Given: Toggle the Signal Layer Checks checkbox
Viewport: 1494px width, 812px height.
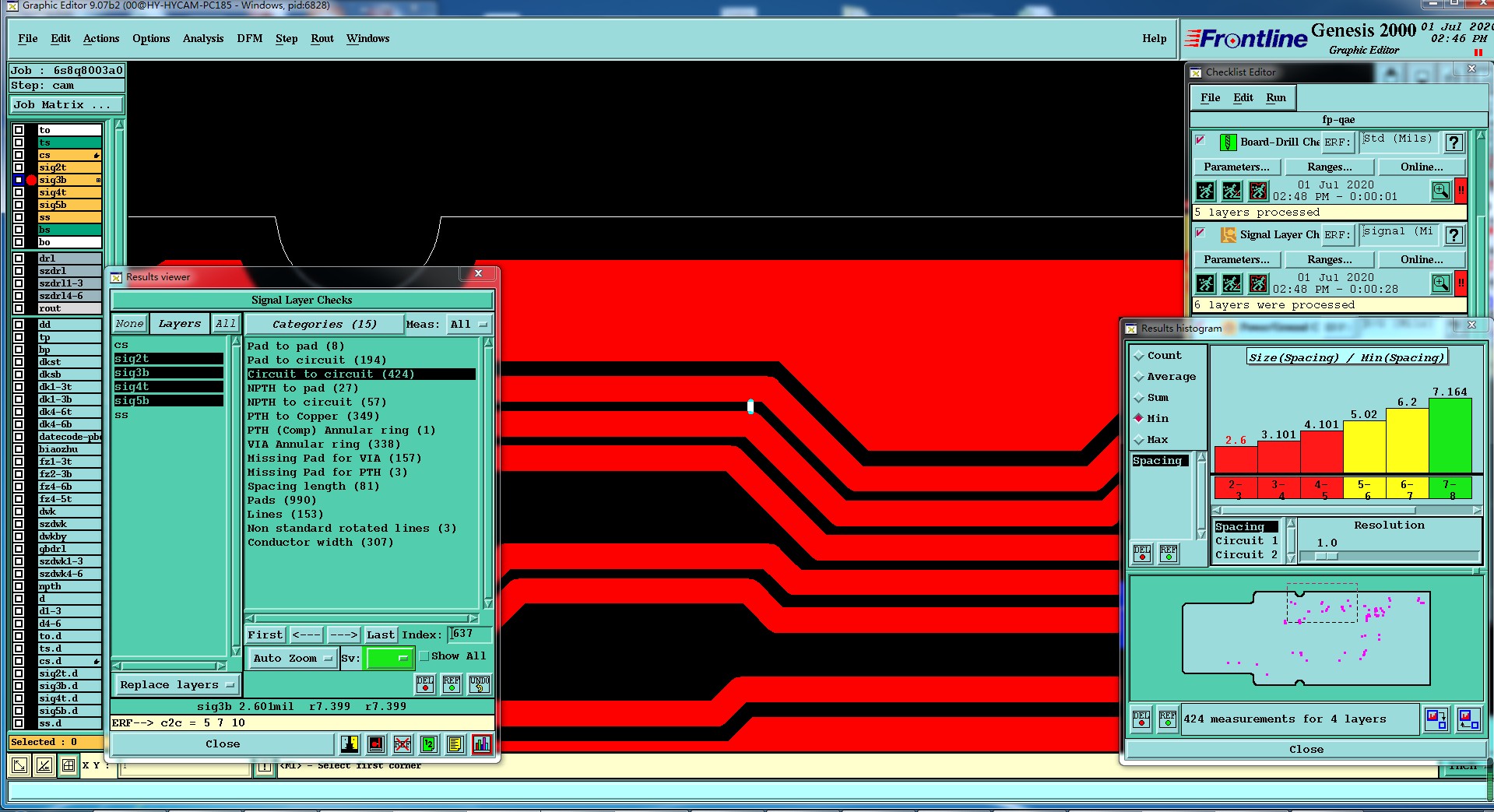Looking at the screenshot, I should coord(1200,233).
